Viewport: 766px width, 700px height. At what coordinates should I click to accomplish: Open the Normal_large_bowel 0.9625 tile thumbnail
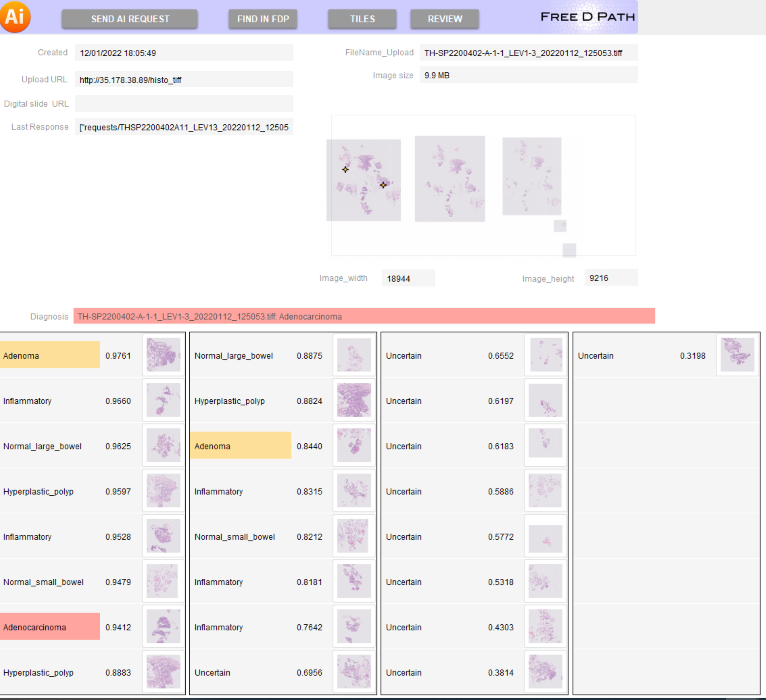point(161,446)
